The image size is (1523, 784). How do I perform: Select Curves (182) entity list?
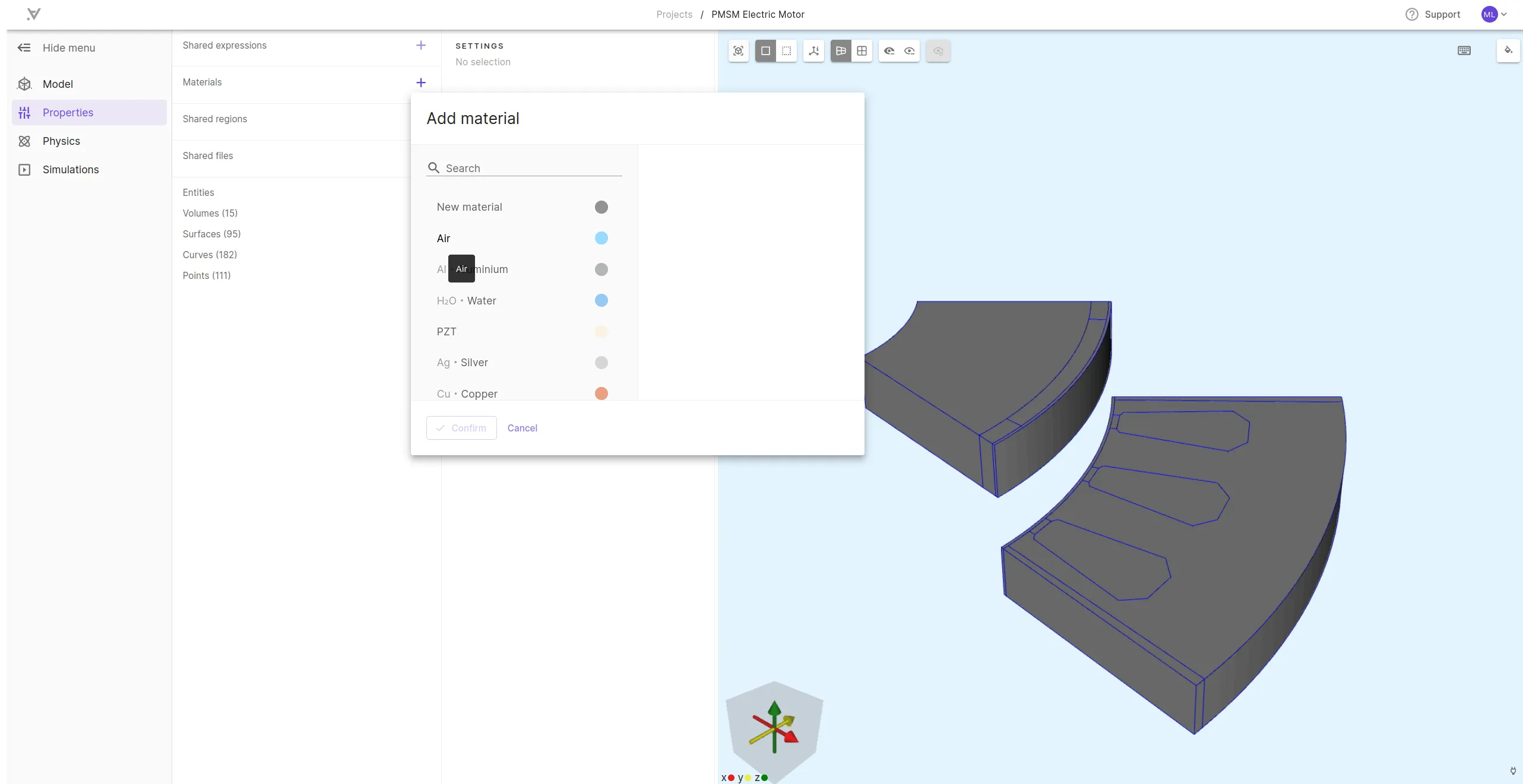point(210,255)
